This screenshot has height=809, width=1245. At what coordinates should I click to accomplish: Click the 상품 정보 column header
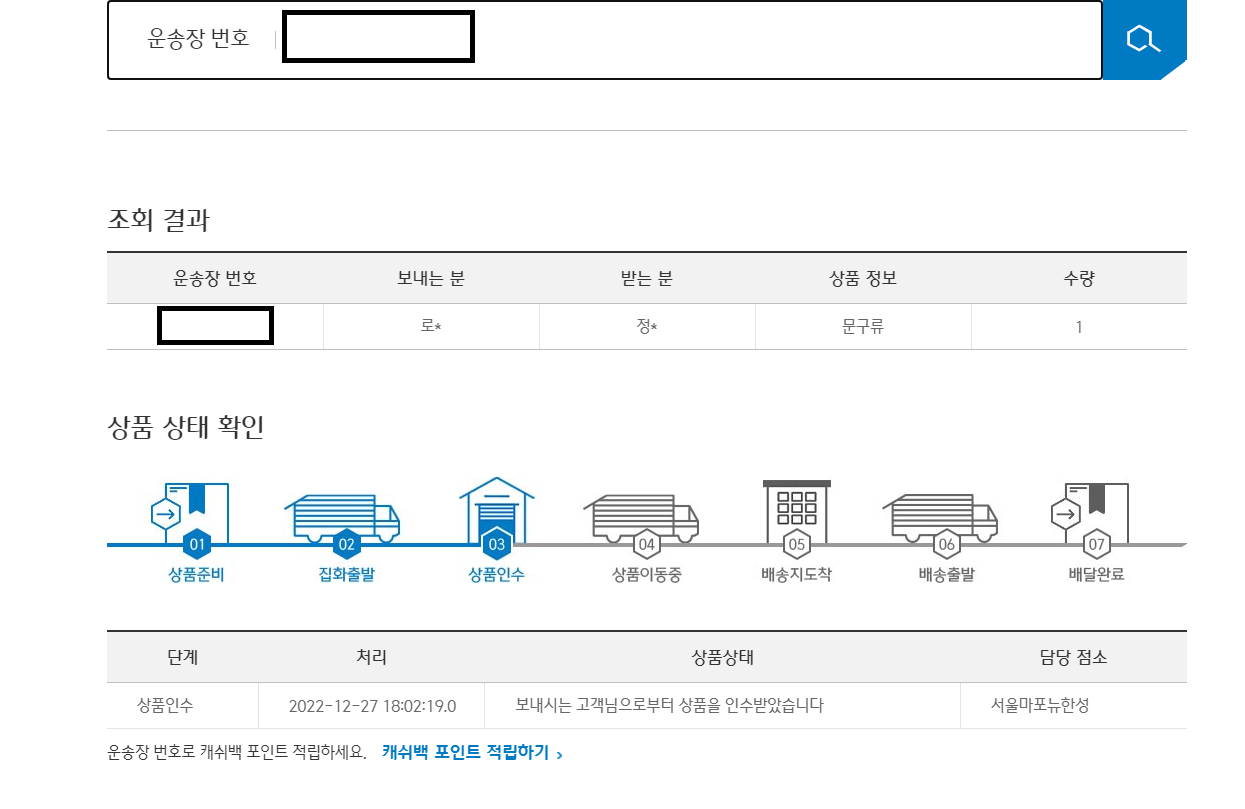click(863, 278)
